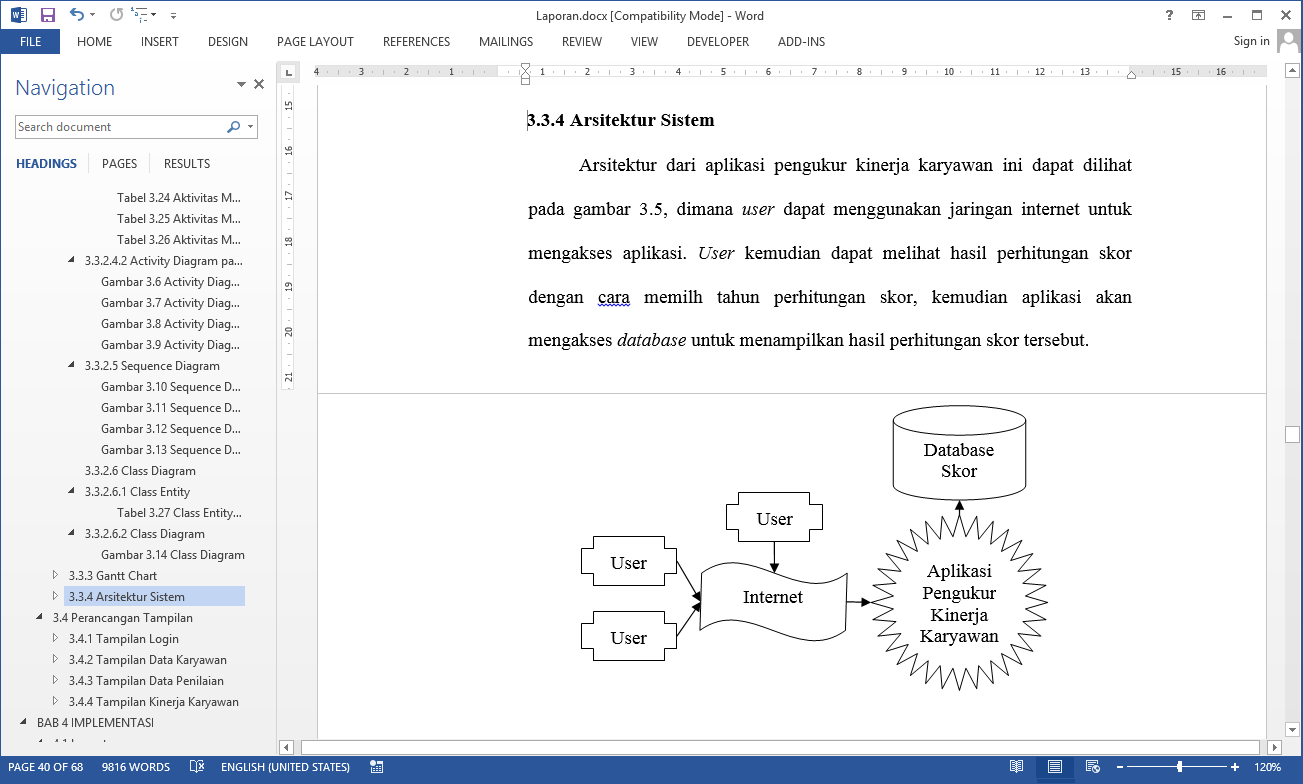Image resolution: width=1303 pixels, height=784 pixels.
Task: Collapse the 3.3.2.5 Sequence Diagram heading
Action: [71, 365]
